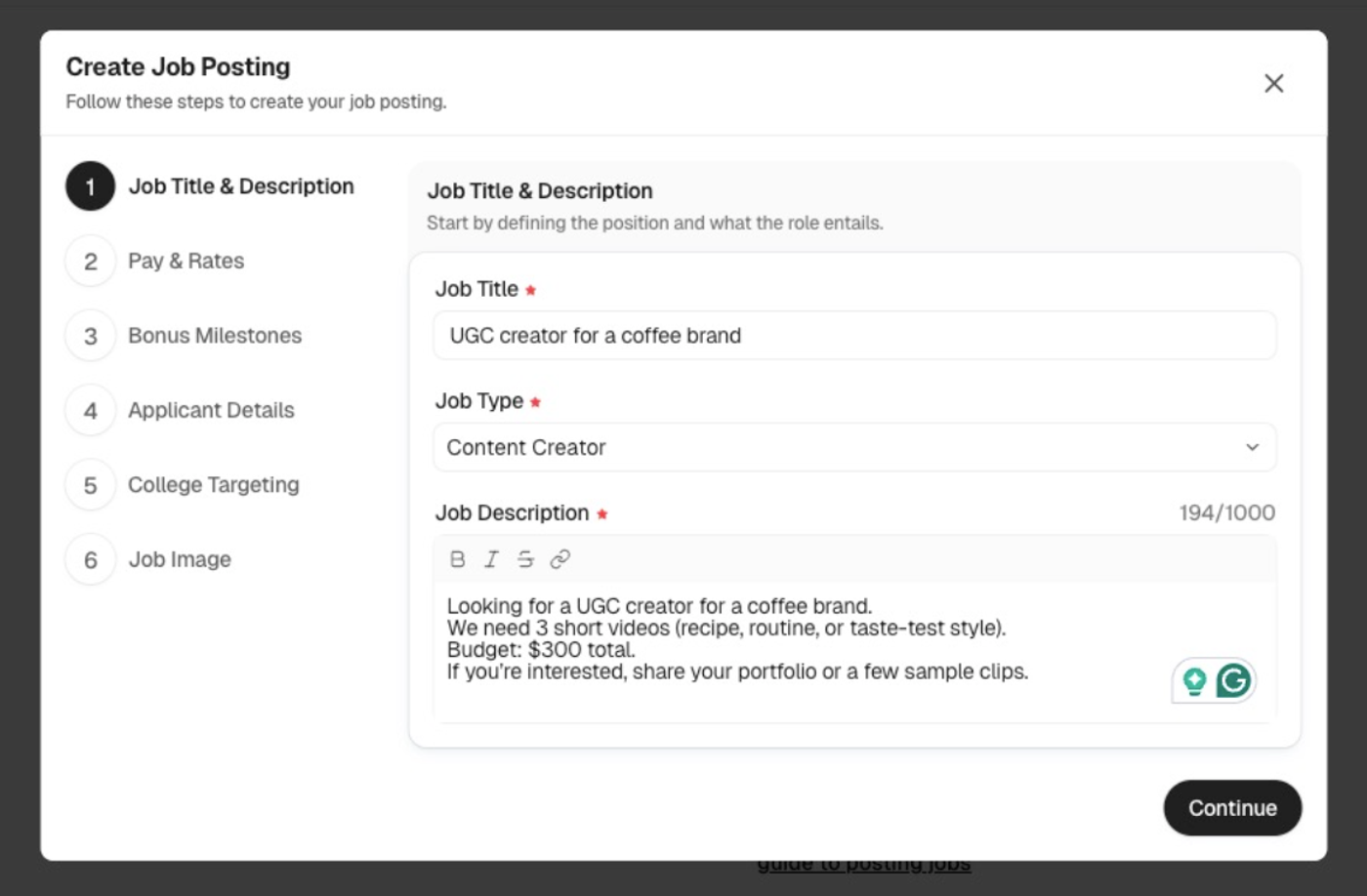Navigate to the Applicant Details step
1367x896 pixels.
[211, 410]
